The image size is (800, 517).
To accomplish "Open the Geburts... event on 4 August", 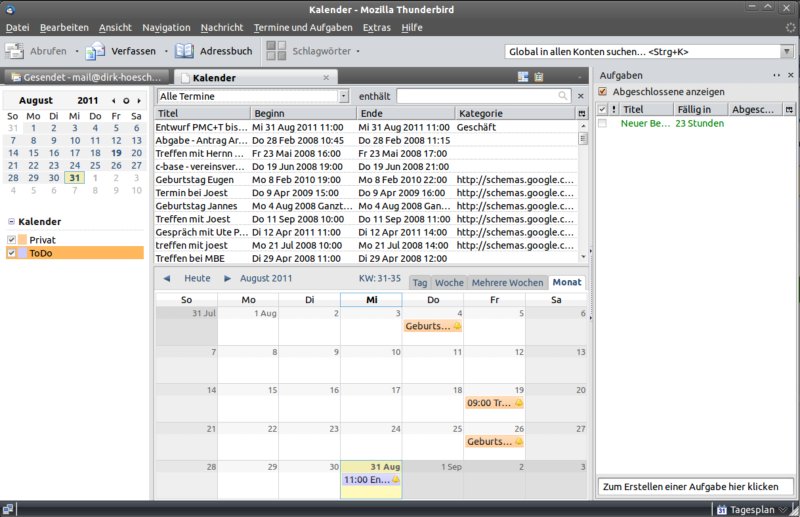I will [433, 326].
